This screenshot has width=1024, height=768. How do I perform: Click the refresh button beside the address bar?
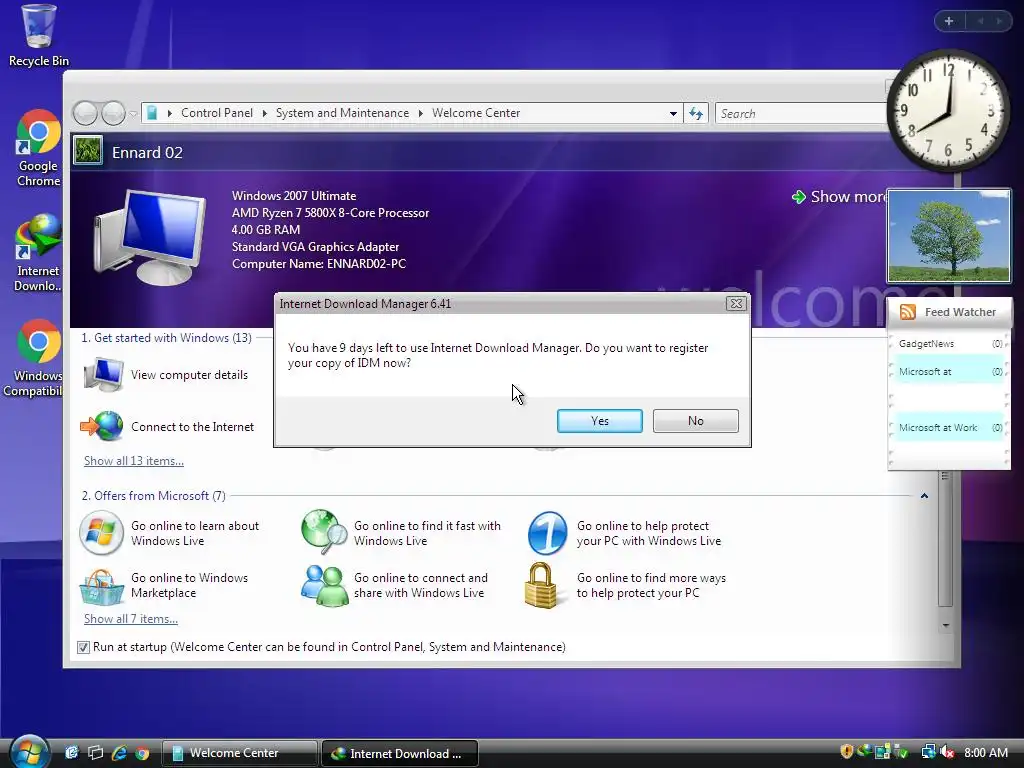[696, 114]
